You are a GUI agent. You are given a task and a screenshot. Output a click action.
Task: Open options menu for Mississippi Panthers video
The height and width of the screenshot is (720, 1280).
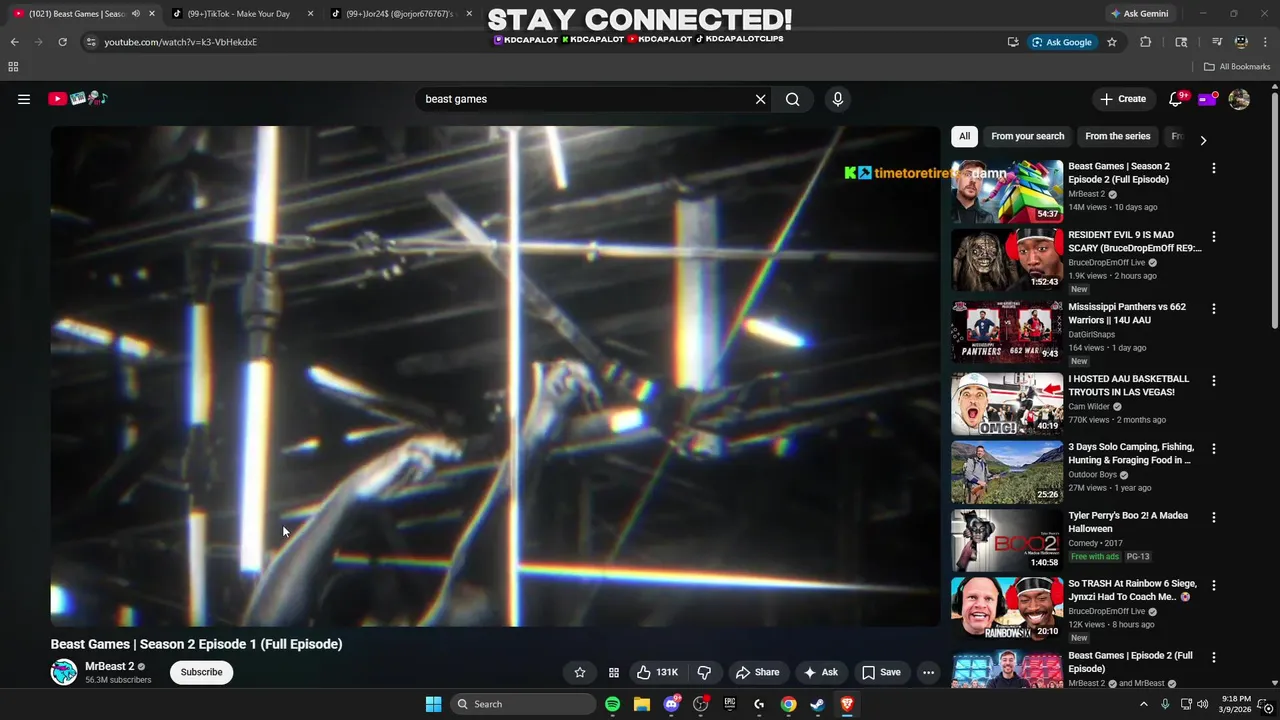(1214, 309)
